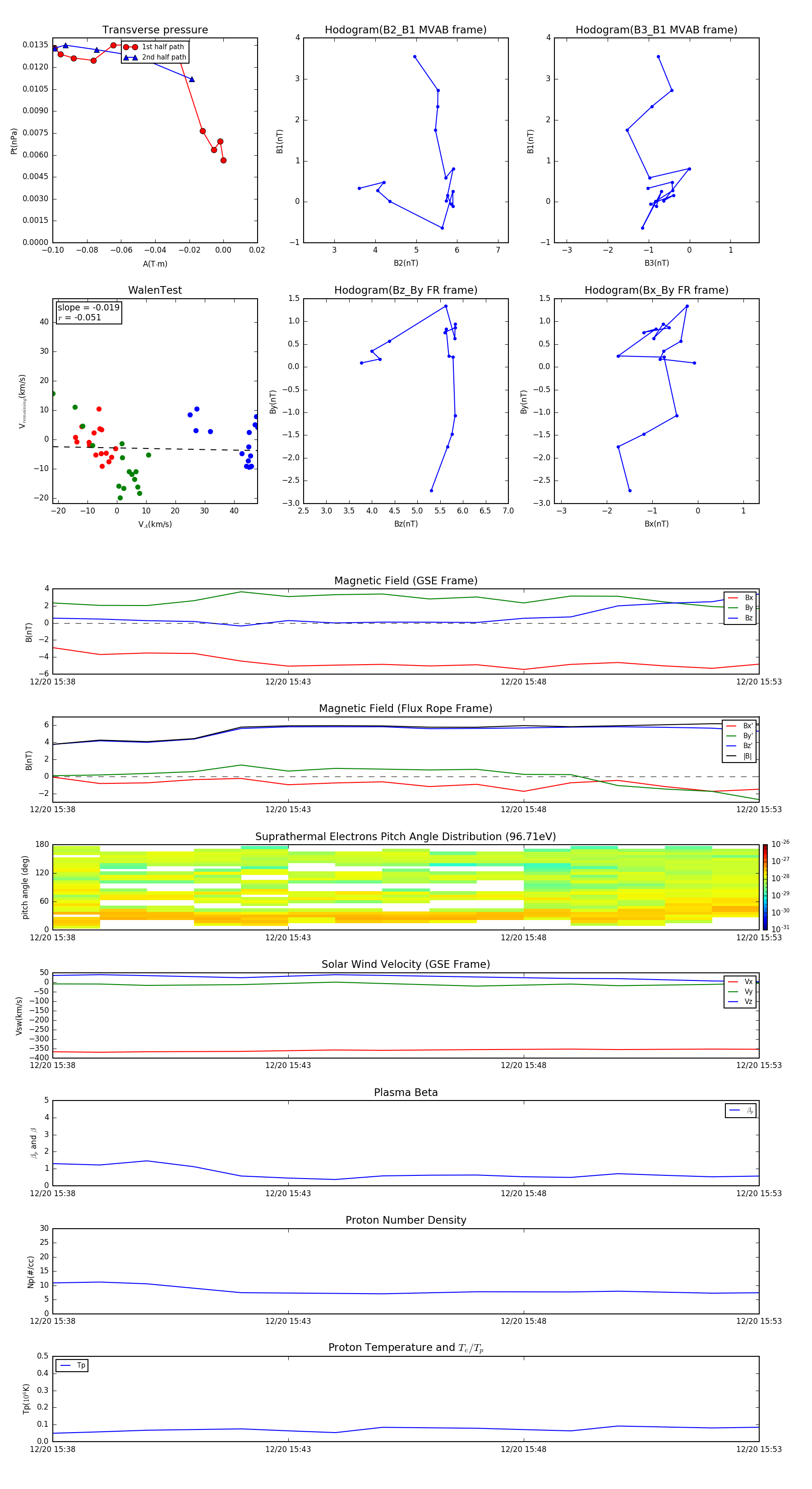Click "12/20 15:43" tick under Plasma Beta plot
Viewport: 812px width, 1489px height.
(288, 1193)
